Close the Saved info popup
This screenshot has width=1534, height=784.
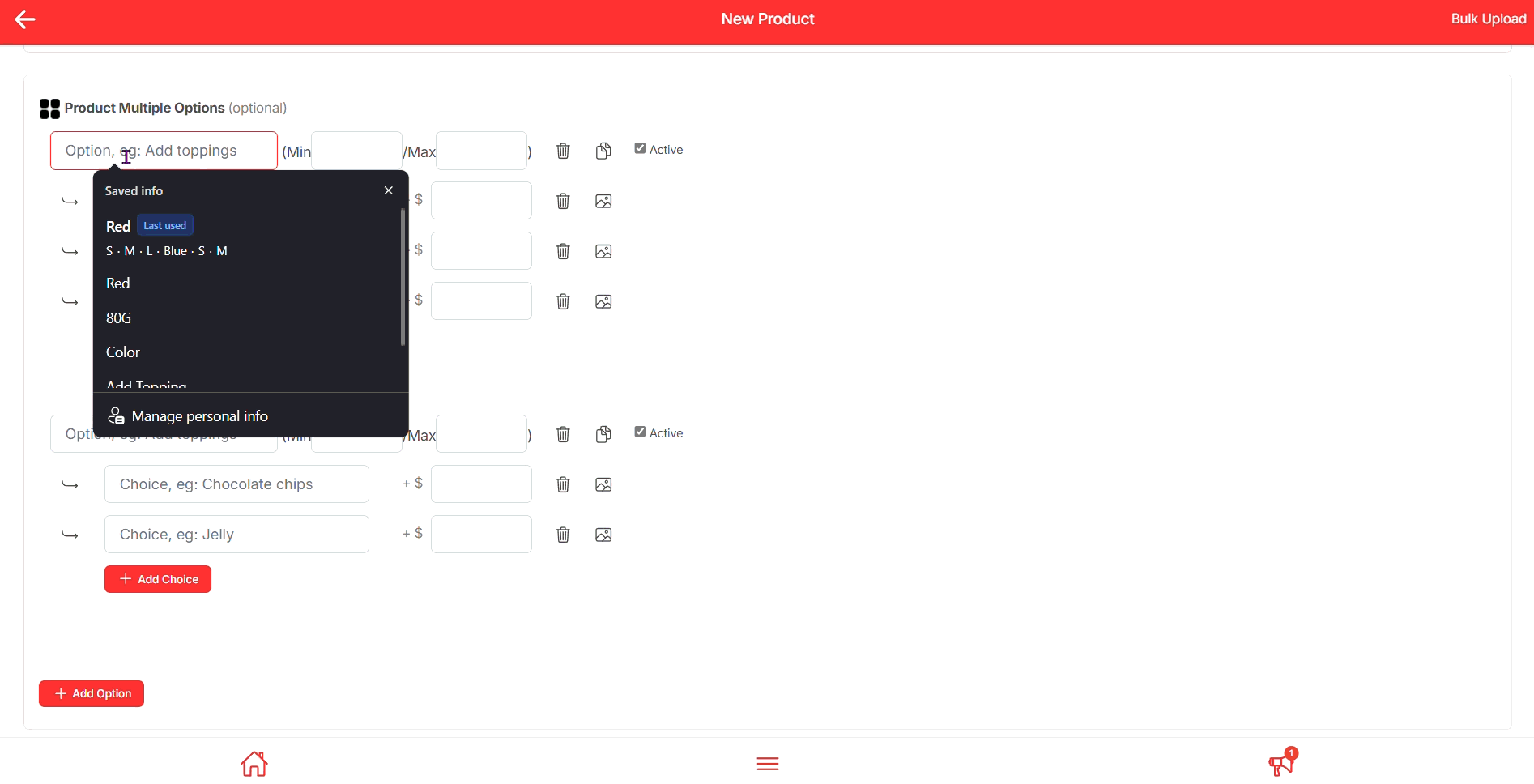coord(389,190)
